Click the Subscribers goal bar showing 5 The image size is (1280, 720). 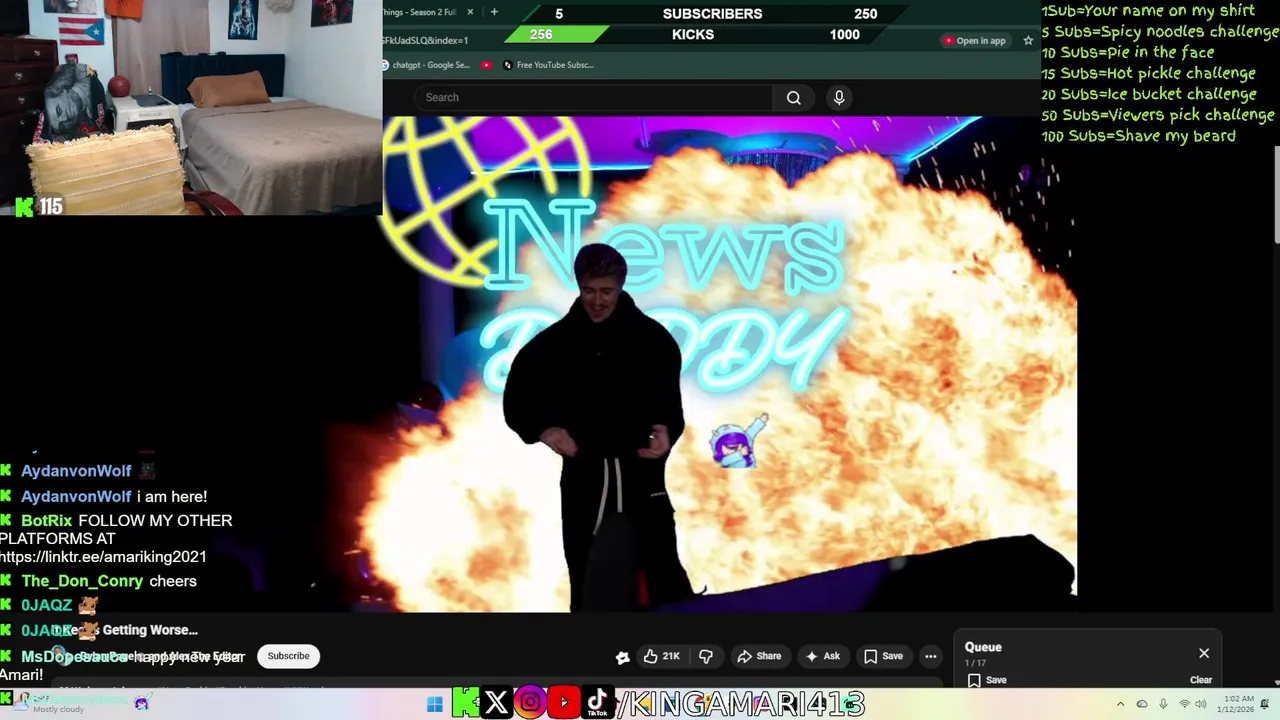point(712,13)
